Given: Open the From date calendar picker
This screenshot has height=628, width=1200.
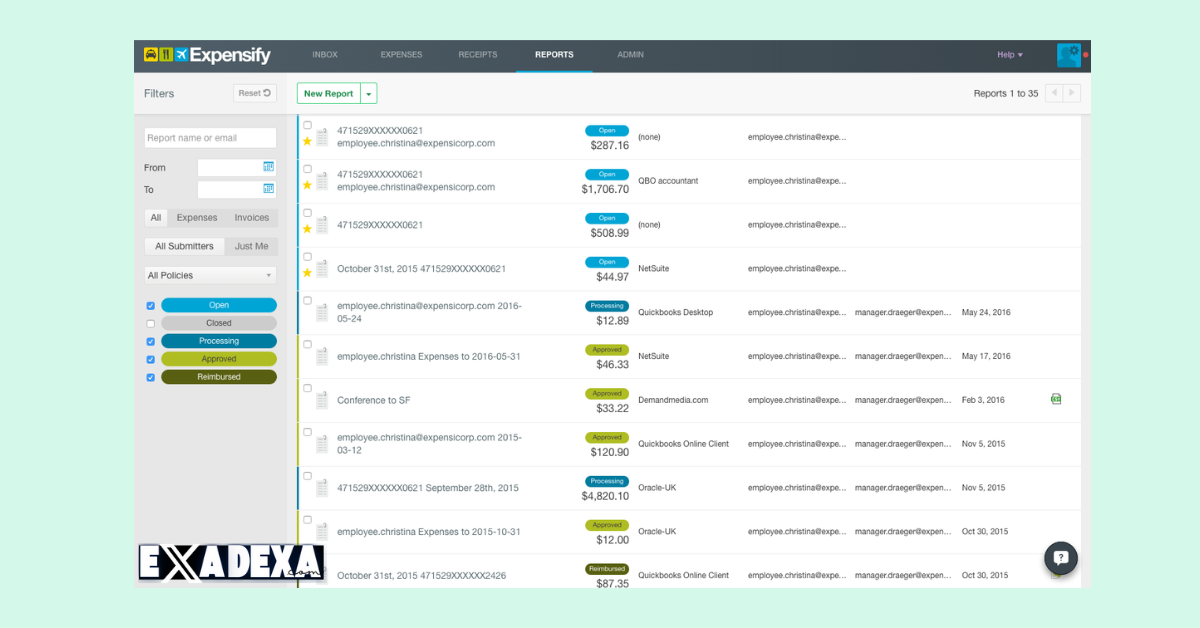Looking at the screenshot, I should pyautogui.click(x=267, y=167).
